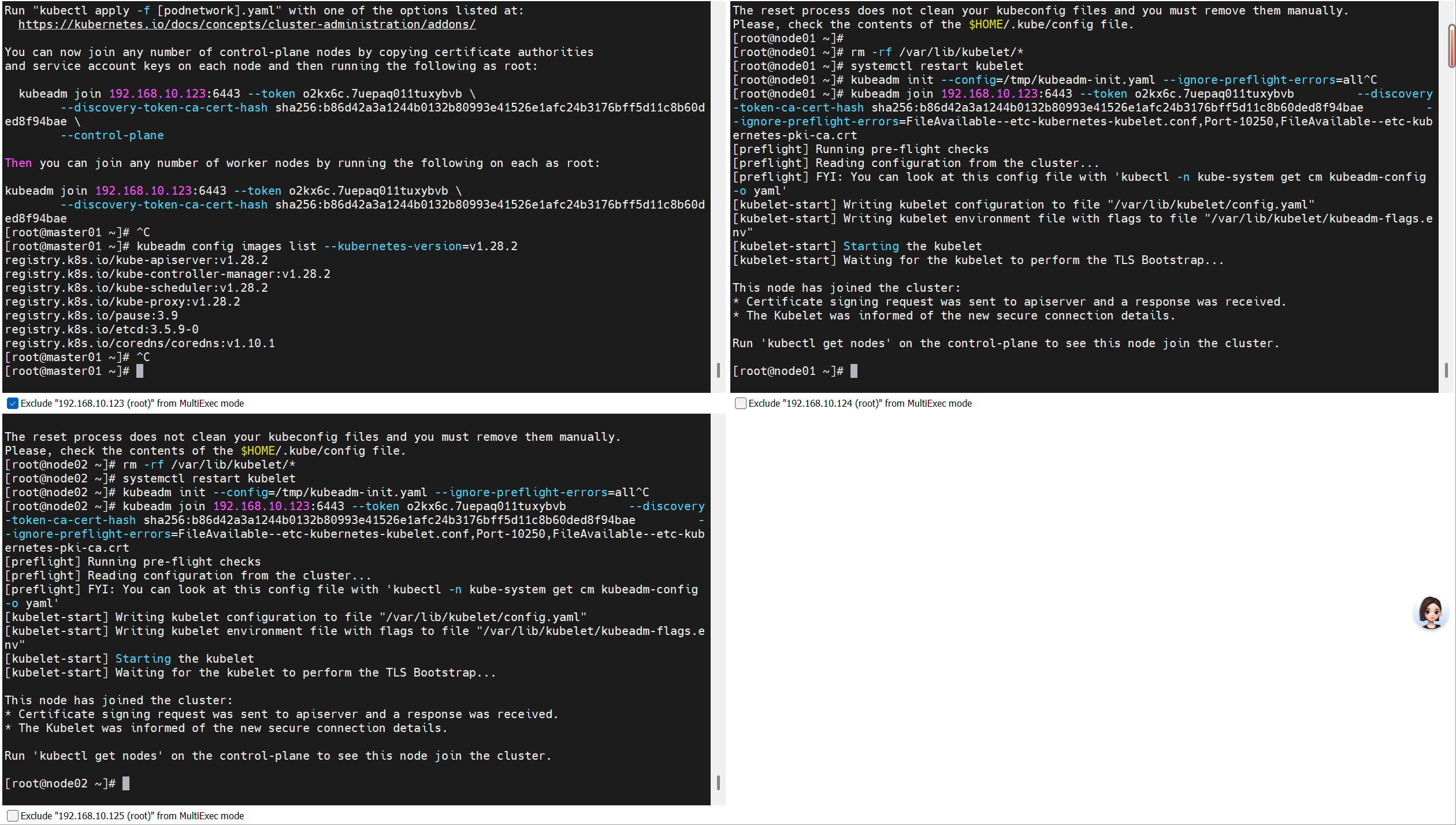Viewport: 1456px width, 825px height.
Task: Click the node02 terminal scrollbar thumb
Action: click(718, 783)
